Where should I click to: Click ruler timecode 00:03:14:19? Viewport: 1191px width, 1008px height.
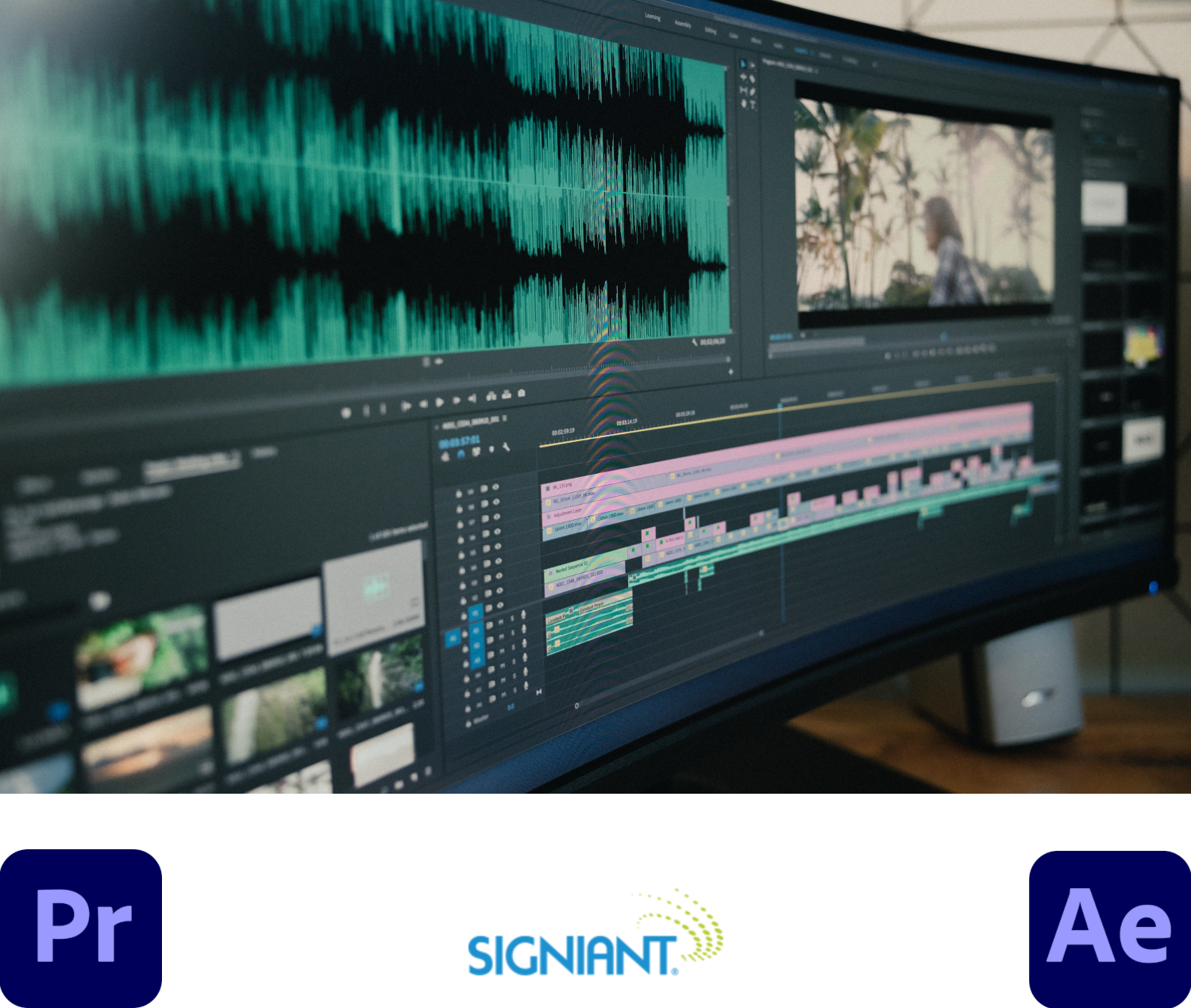(626, 422)
